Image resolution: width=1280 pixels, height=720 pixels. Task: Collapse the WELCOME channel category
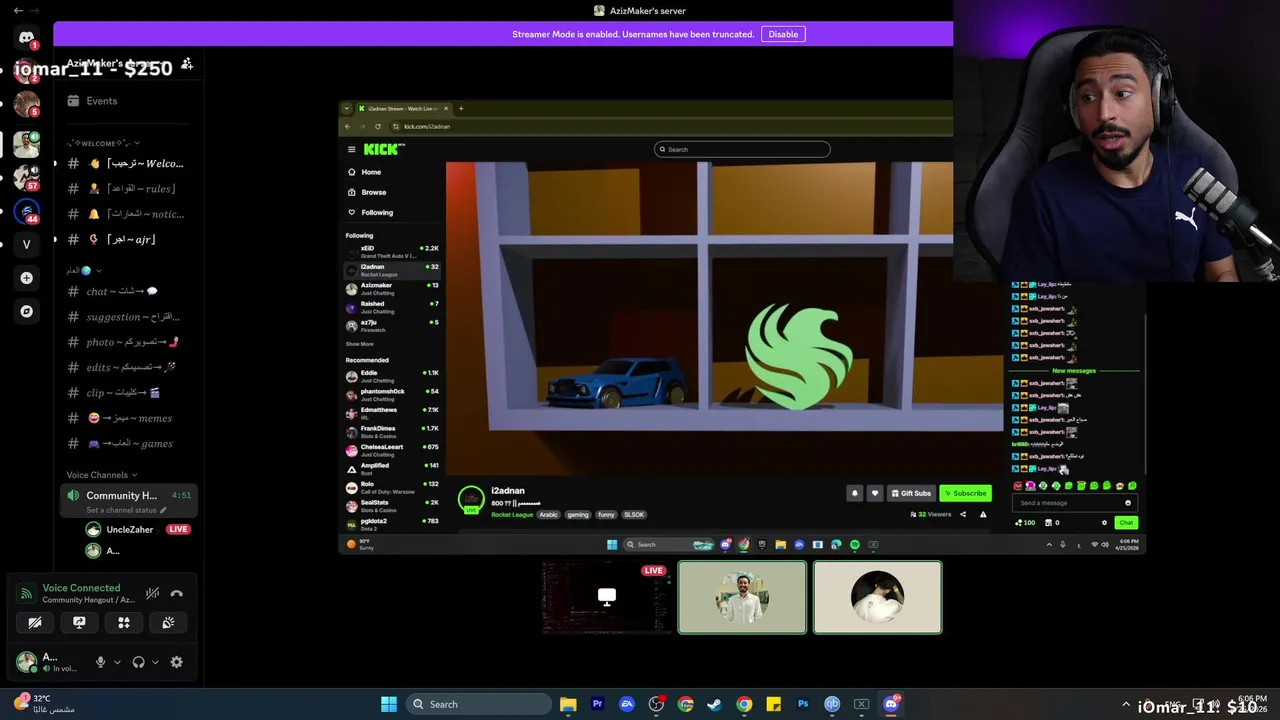point(103,143)
